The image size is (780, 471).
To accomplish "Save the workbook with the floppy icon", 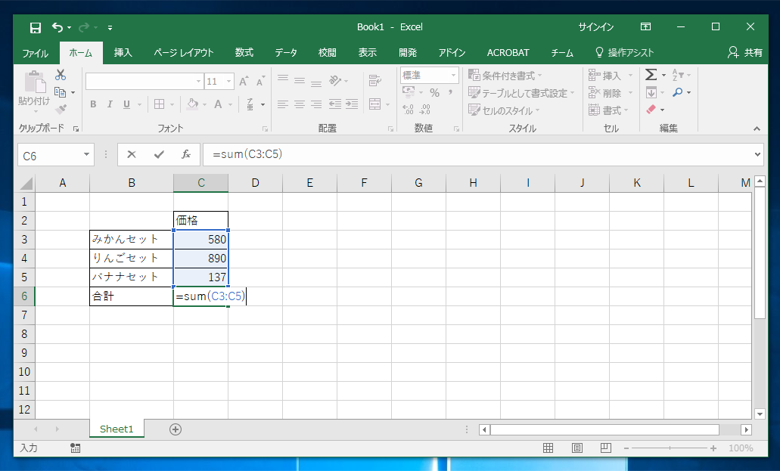I will [x=35, y=27].
